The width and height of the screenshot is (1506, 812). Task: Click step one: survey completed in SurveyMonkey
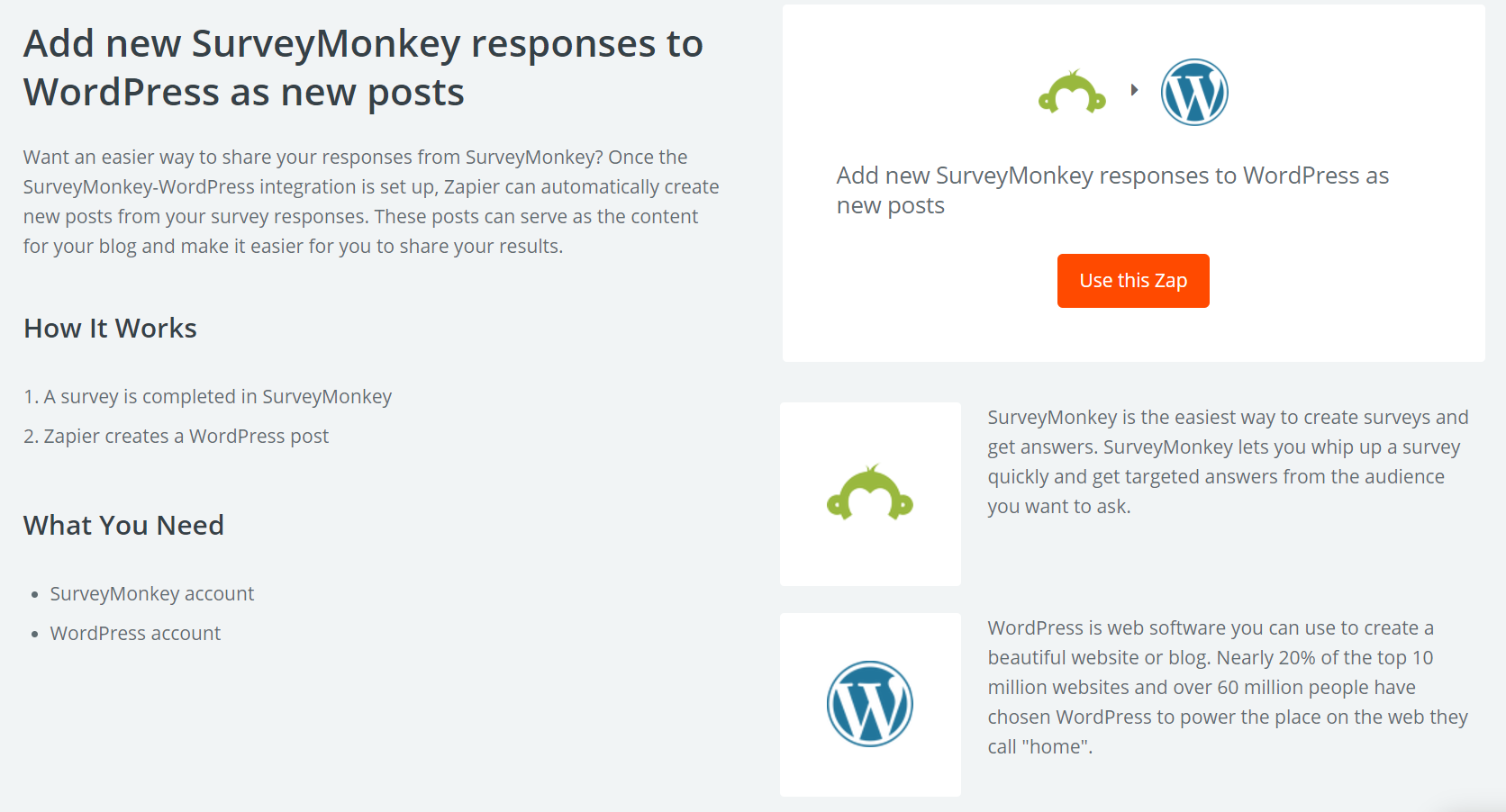point(208,396)
